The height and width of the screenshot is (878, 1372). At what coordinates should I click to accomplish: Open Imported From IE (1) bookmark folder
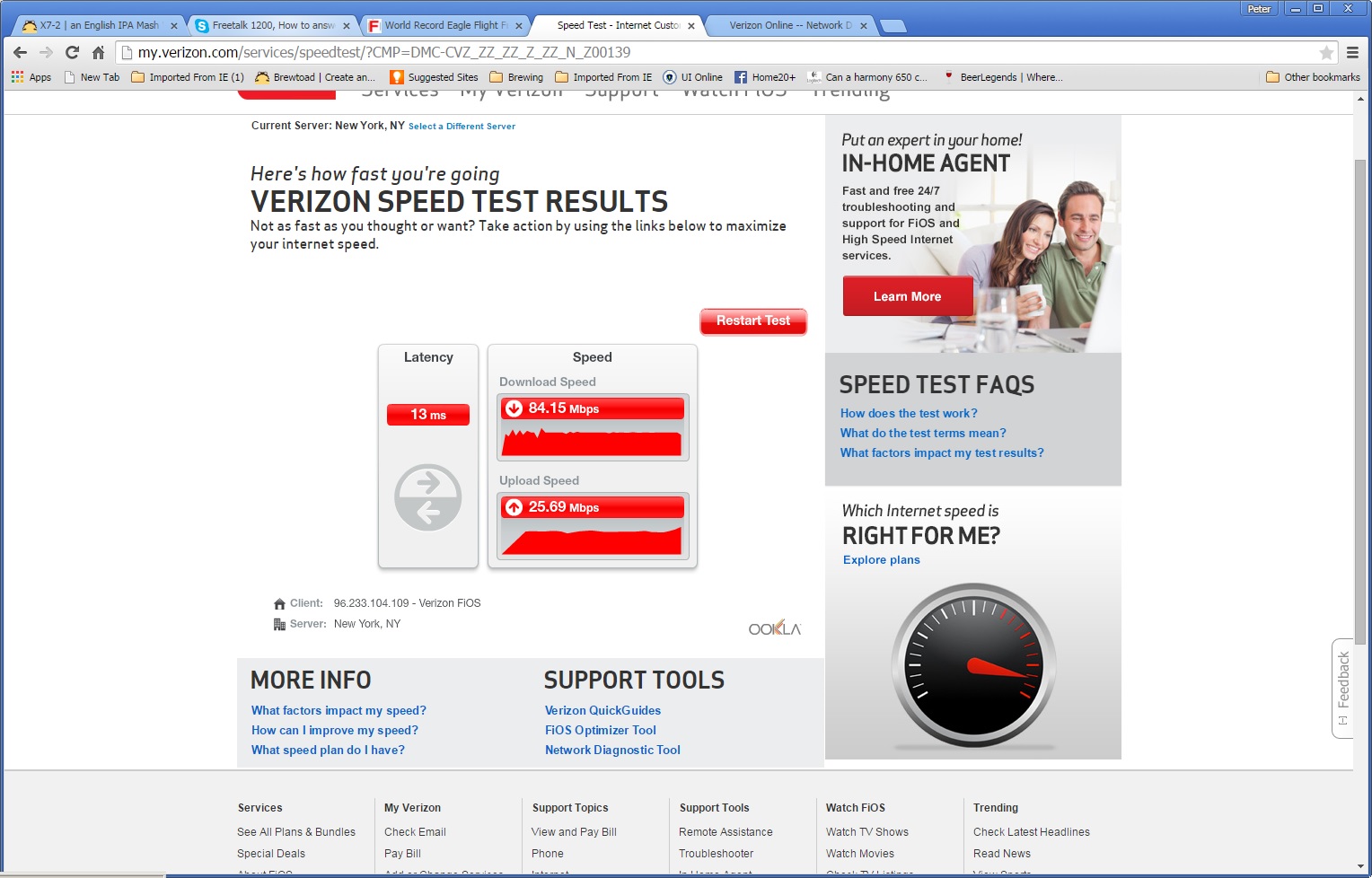click(x=188, y=77)
